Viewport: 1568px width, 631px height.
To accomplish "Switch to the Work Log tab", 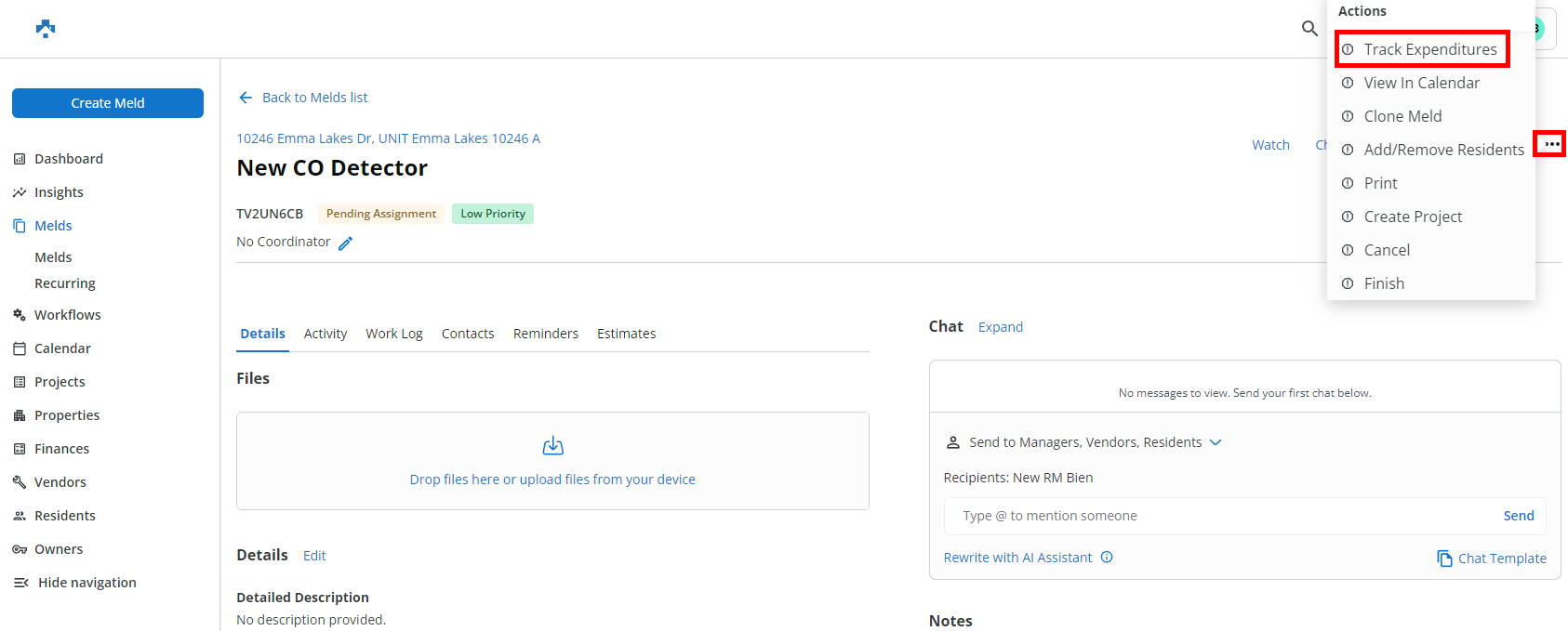I will click(x=393, y=334).
